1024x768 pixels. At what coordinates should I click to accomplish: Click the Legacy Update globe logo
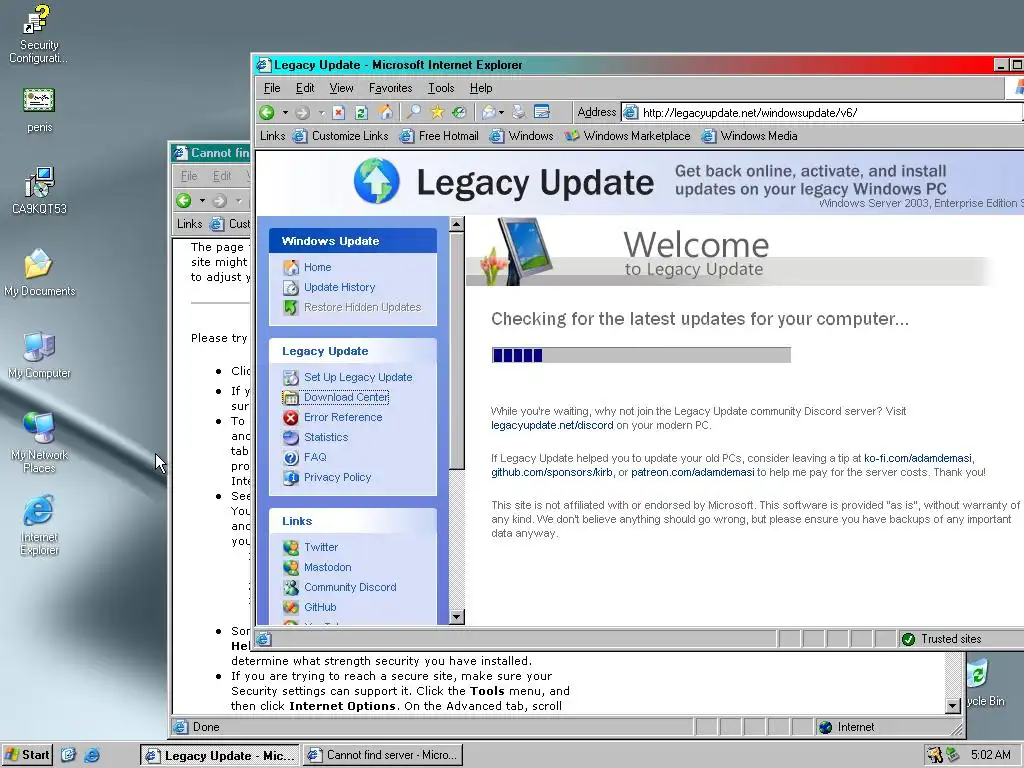(x=377, y=181)
